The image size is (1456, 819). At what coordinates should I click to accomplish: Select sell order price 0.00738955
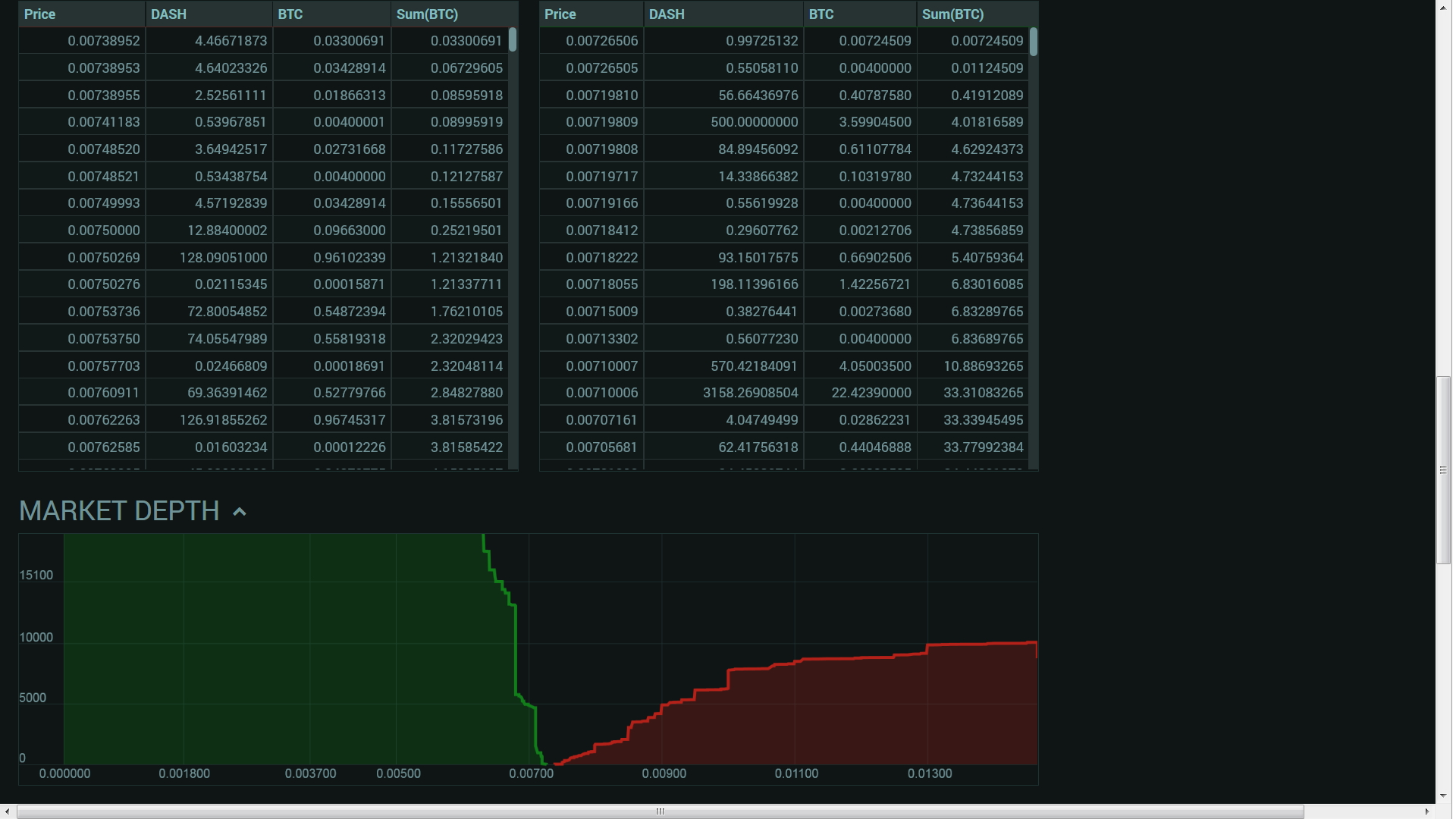click(x=104, y=96)
